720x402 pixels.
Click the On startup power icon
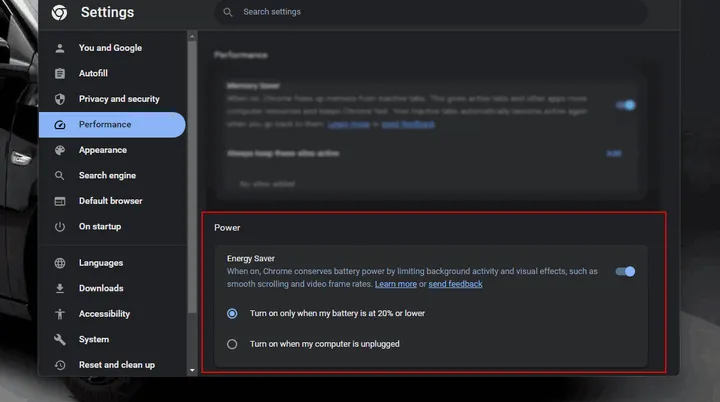(60, 227)
